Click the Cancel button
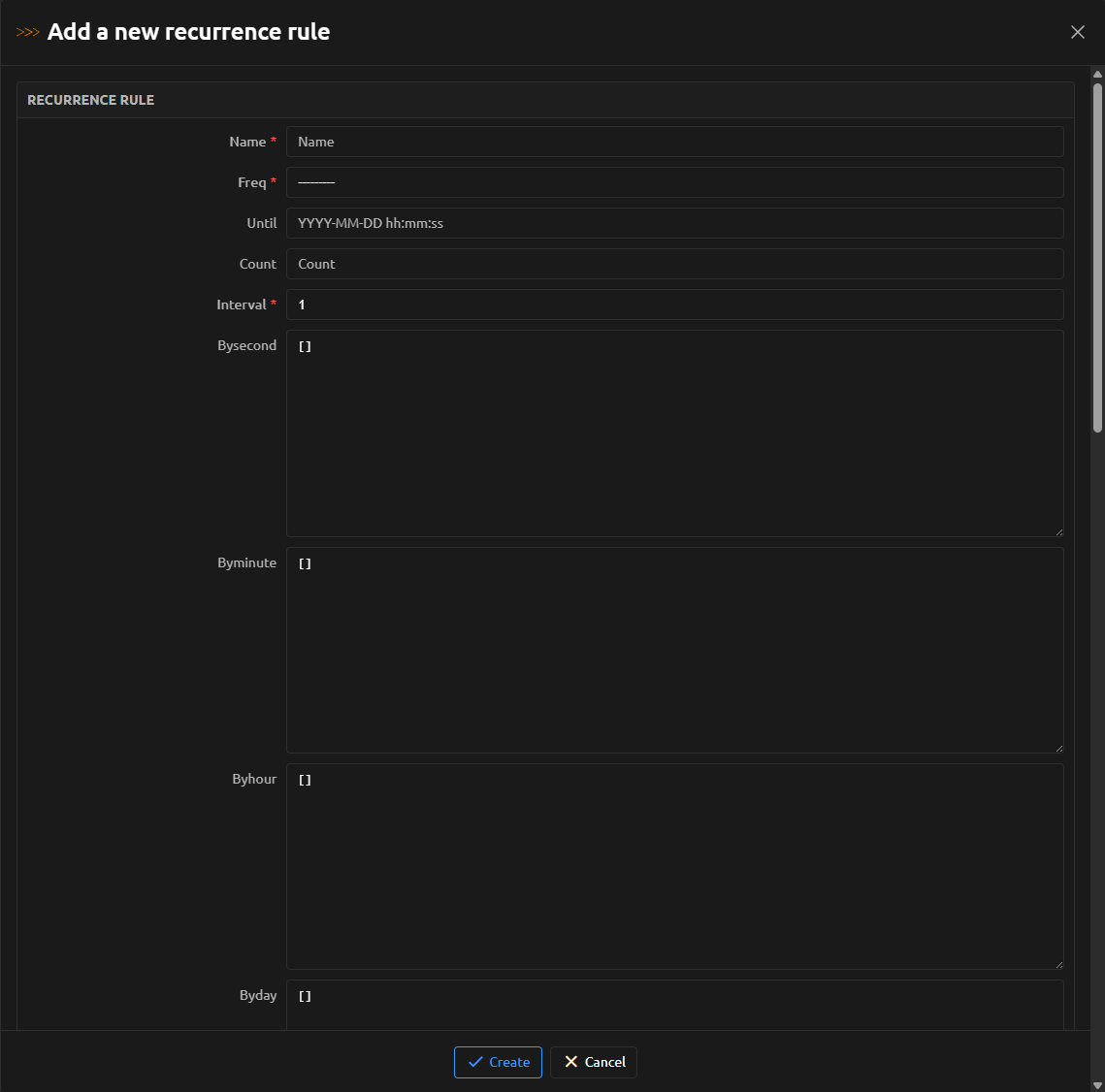 pyautogui.click(x=594, y=1062)
